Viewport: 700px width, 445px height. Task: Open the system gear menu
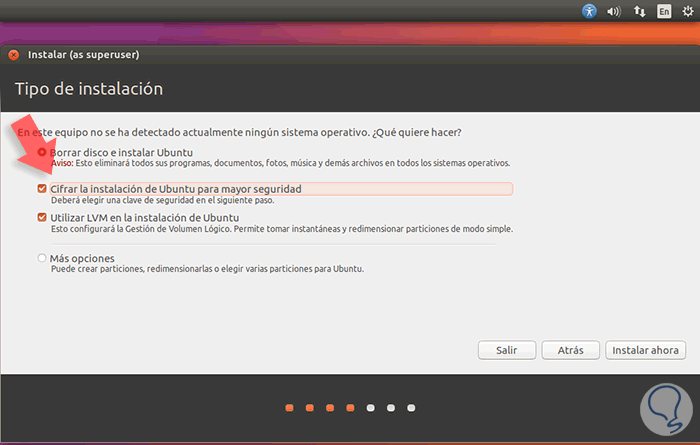click(x=688, y=11)
